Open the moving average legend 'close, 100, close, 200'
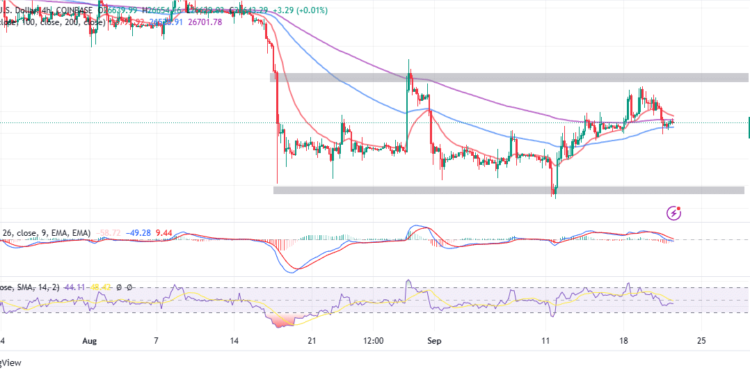Image resolution: width=750 pixels, height=375 pixels. pyautogui.click(x=53, y=22)
